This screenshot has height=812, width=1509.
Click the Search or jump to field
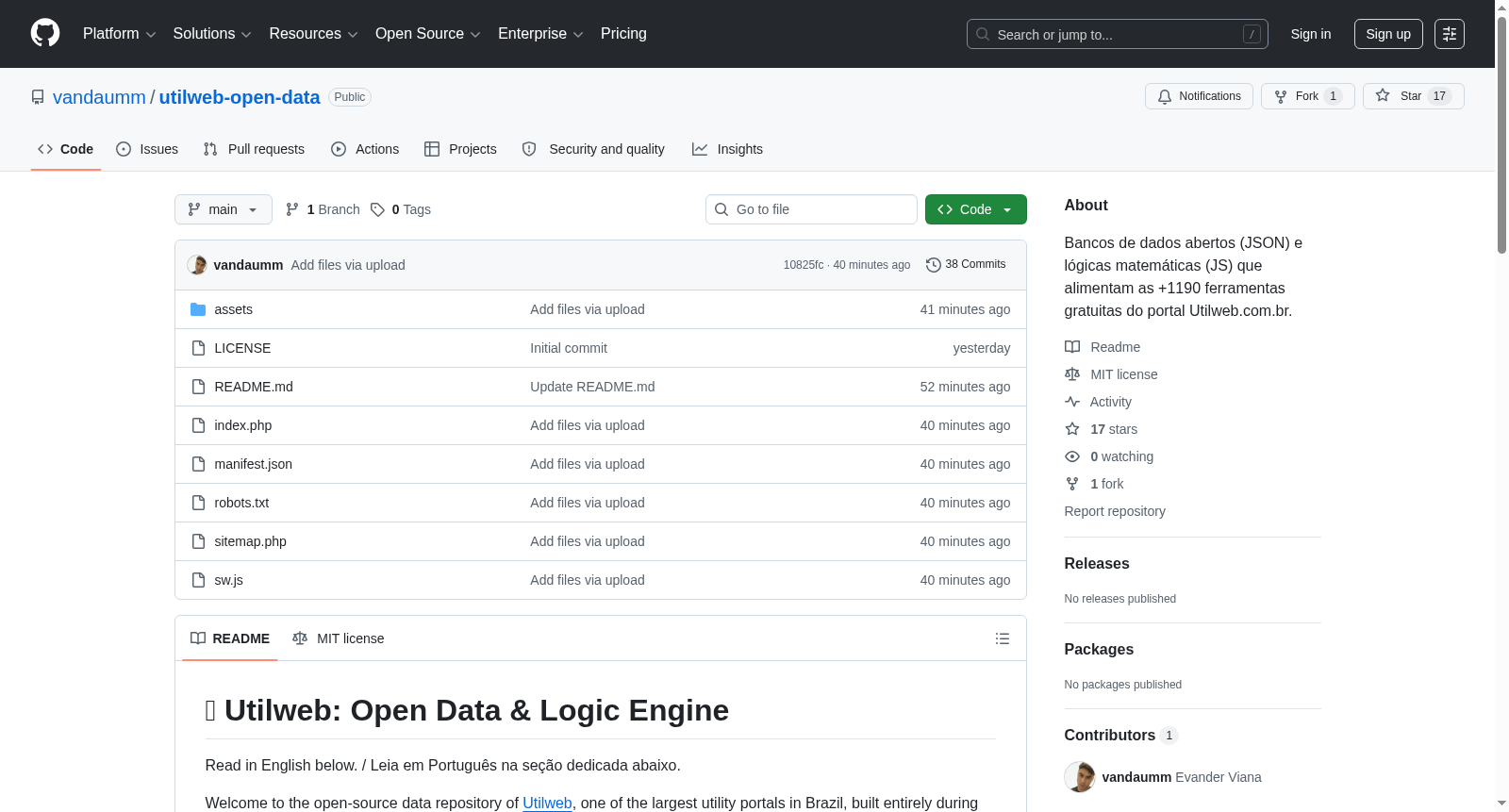pyautogui.click(x=1118, y=34)
